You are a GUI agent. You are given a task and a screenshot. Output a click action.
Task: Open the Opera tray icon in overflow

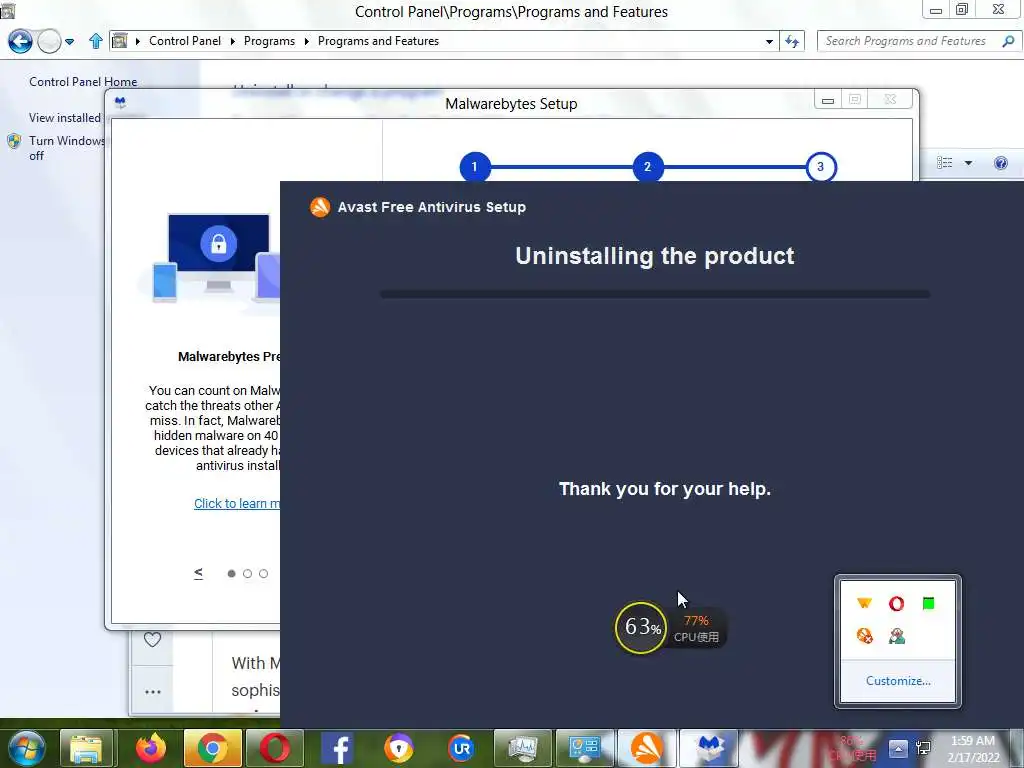coord(896,603)
